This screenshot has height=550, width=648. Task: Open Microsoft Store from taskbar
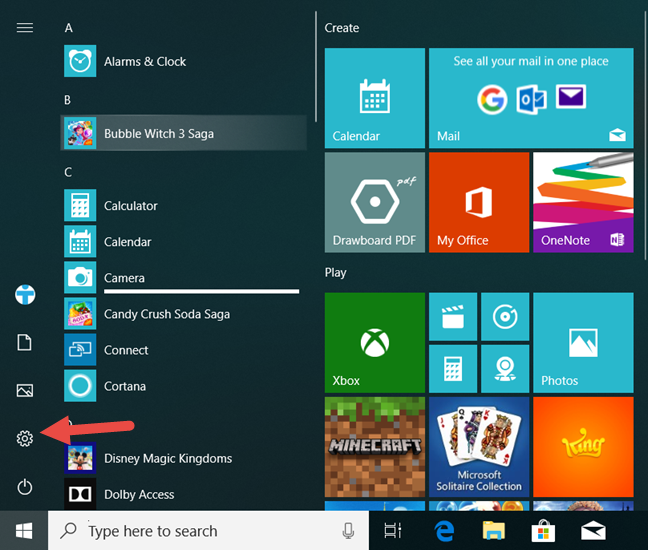(x=543, y=531)
